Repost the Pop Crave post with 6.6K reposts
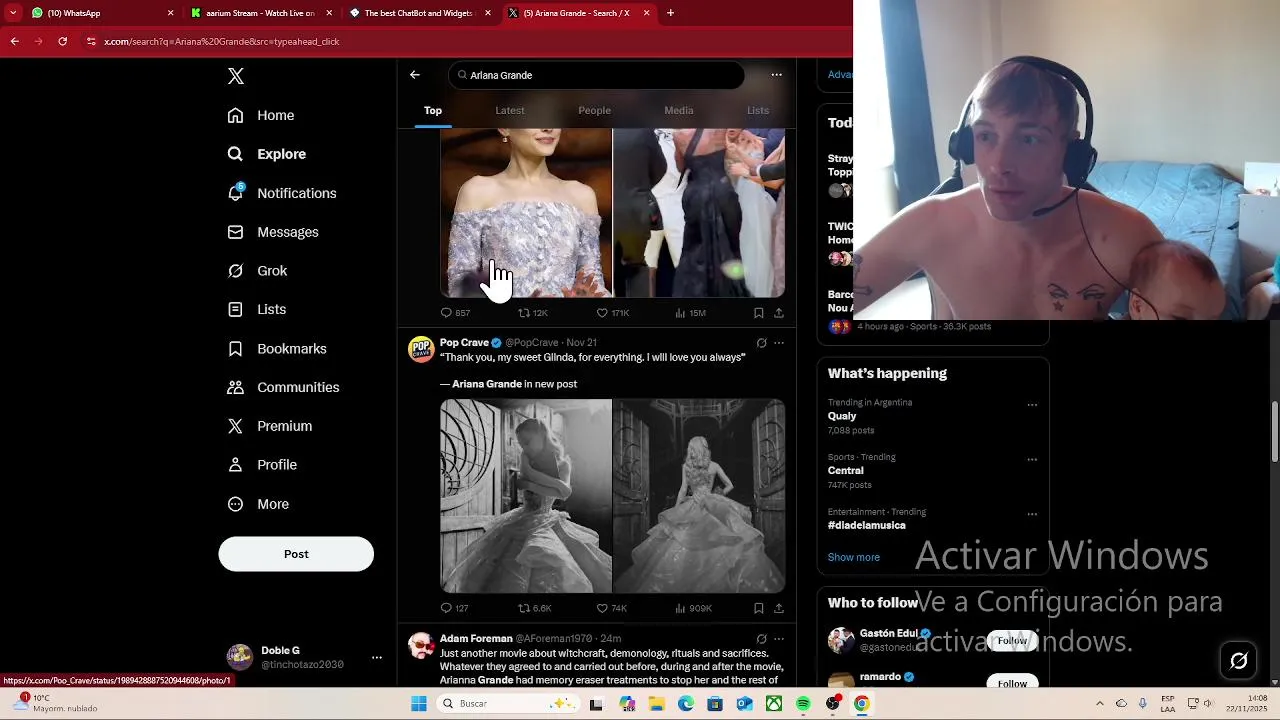Image resolution: width=1280 pixels, height=720 pixels. point(534,608)
